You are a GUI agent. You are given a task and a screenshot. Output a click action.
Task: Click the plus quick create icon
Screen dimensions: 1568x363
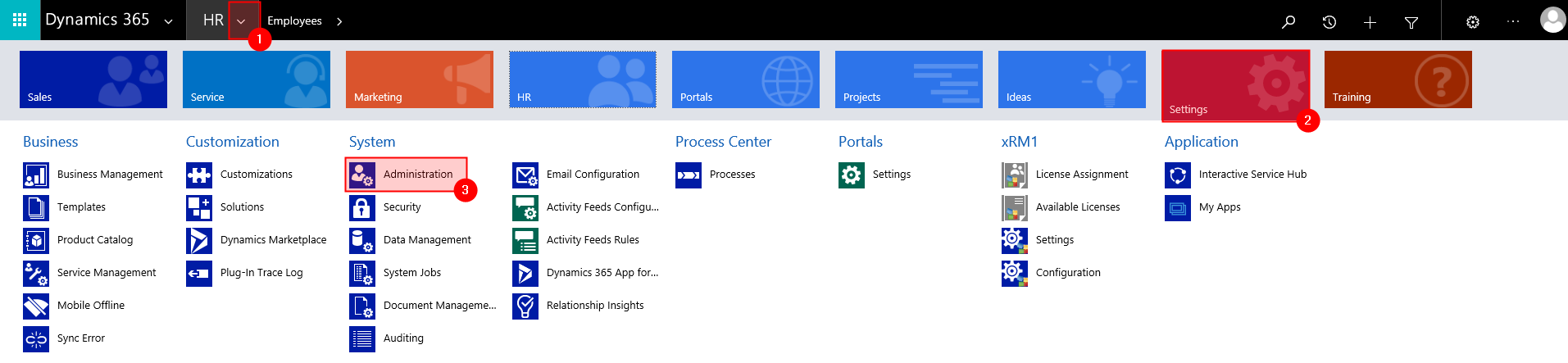1370,22
